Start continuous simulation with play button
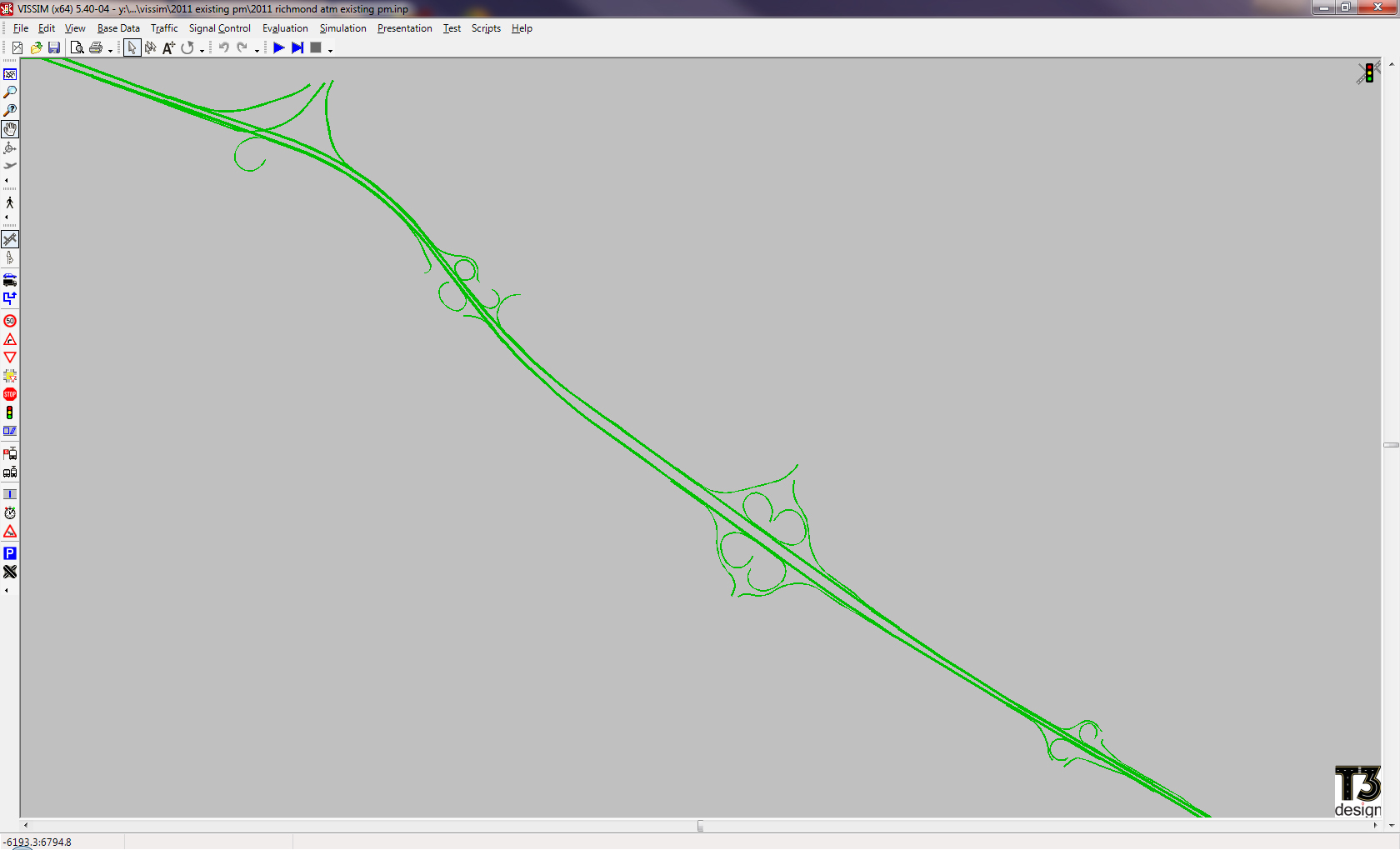 (279, 48)
